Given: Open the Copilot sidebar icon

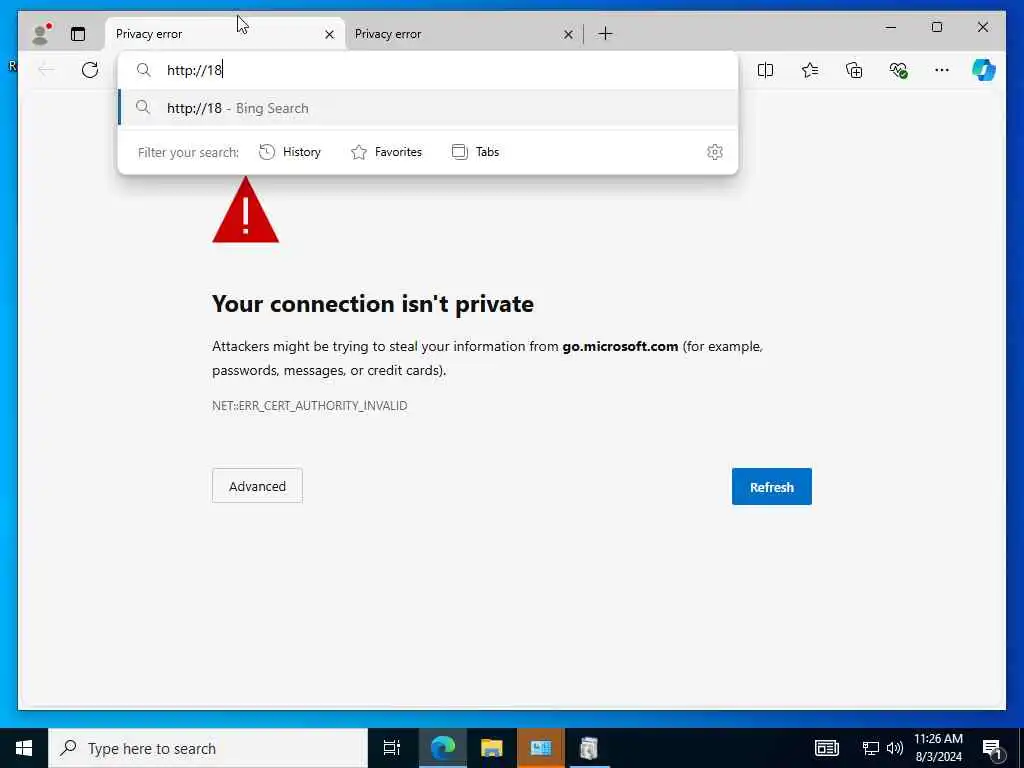Looking at the screenshot, I should click(984, 70).
